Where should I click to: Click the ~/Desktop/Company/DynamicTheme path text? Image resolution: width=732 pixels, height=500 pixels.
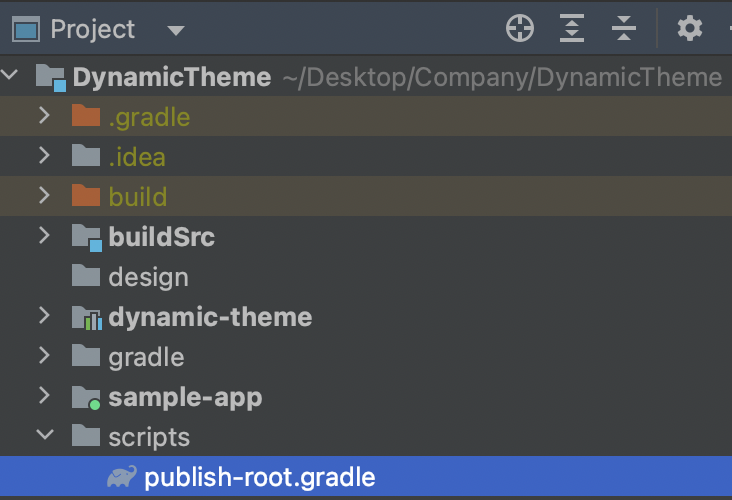pos(503,77)
